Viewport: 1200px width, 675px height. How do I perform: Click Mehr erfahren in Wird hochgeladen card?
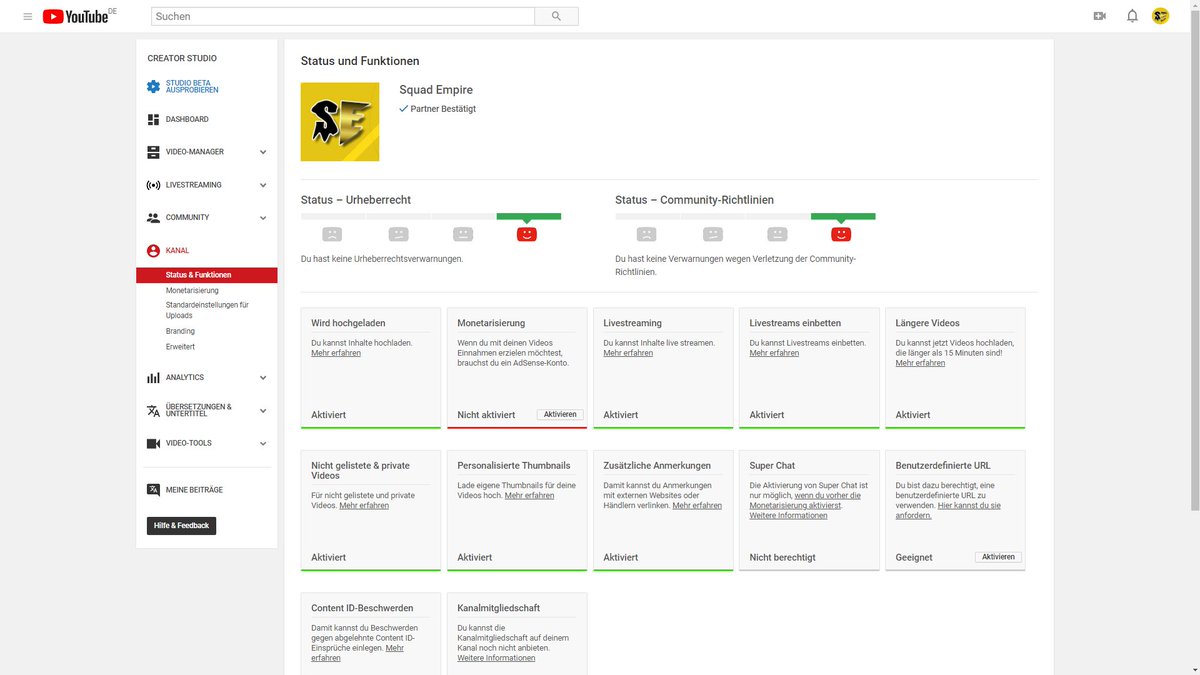(x=336, y=353)
